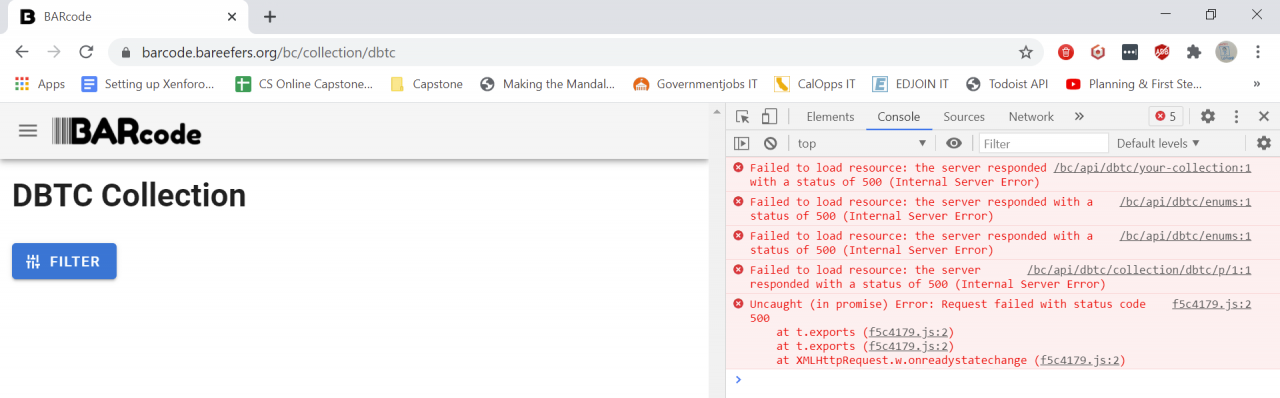Open DevTools customize three-dot menu
This screenshot has height=398, width=1280.
tap(1236, 116)
